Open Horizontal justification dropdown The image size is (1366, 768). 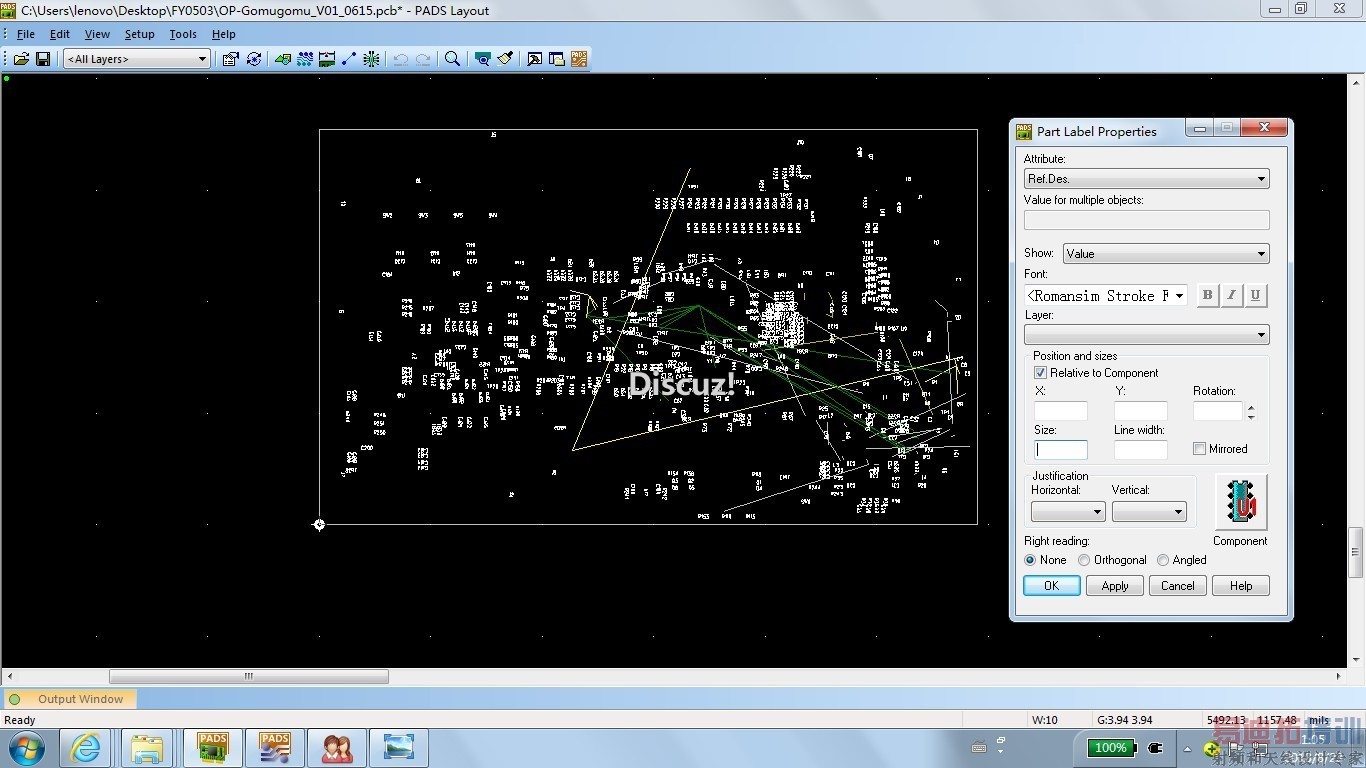(1068, 512)
